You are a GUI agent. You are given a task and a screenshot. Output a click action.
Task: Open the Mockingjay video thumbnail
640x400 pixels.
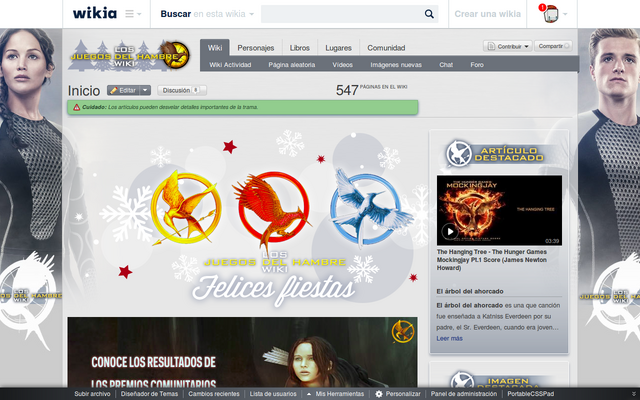[x=499, y=211]
